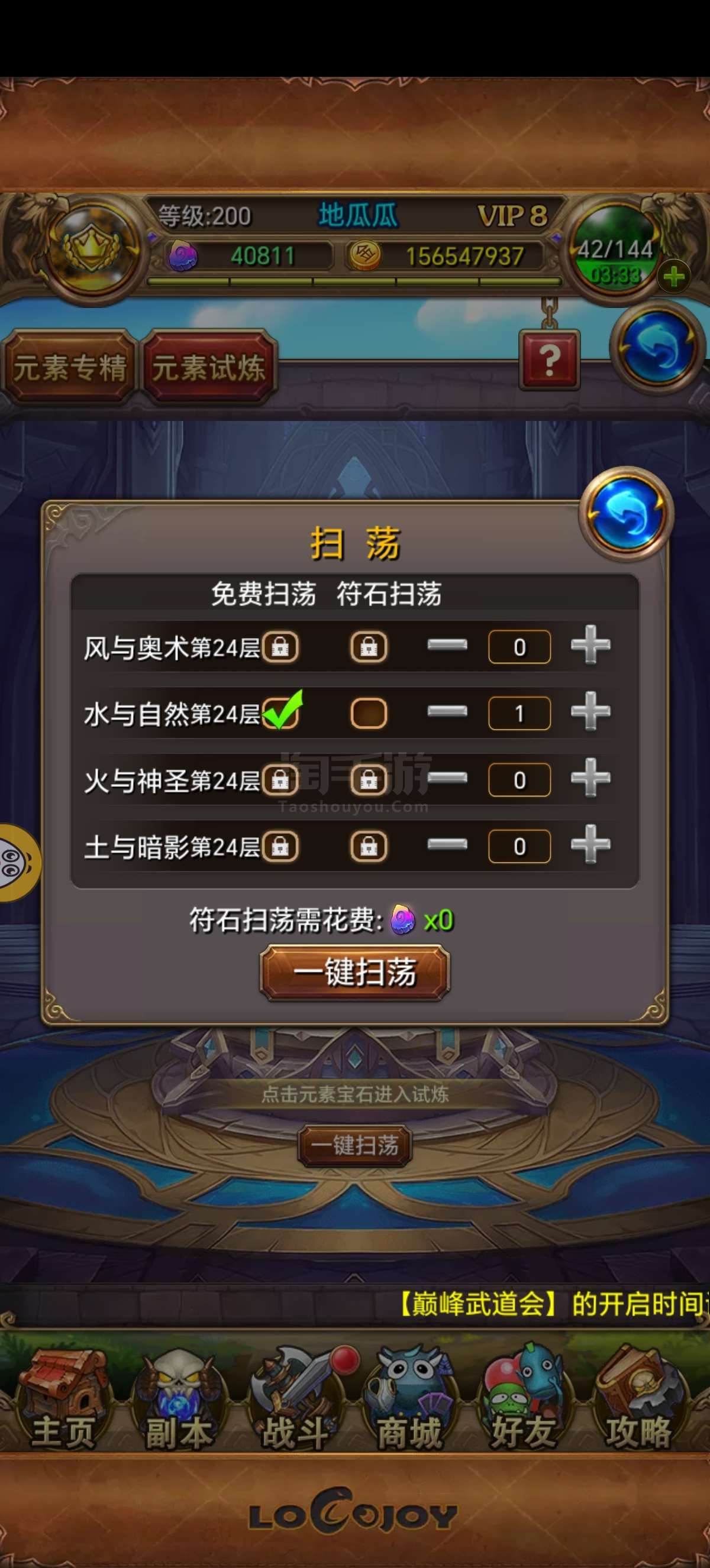Enable rune stone sweep for 水与自然第24层
Screen dimensions: 710x1568
pos(369,714)
